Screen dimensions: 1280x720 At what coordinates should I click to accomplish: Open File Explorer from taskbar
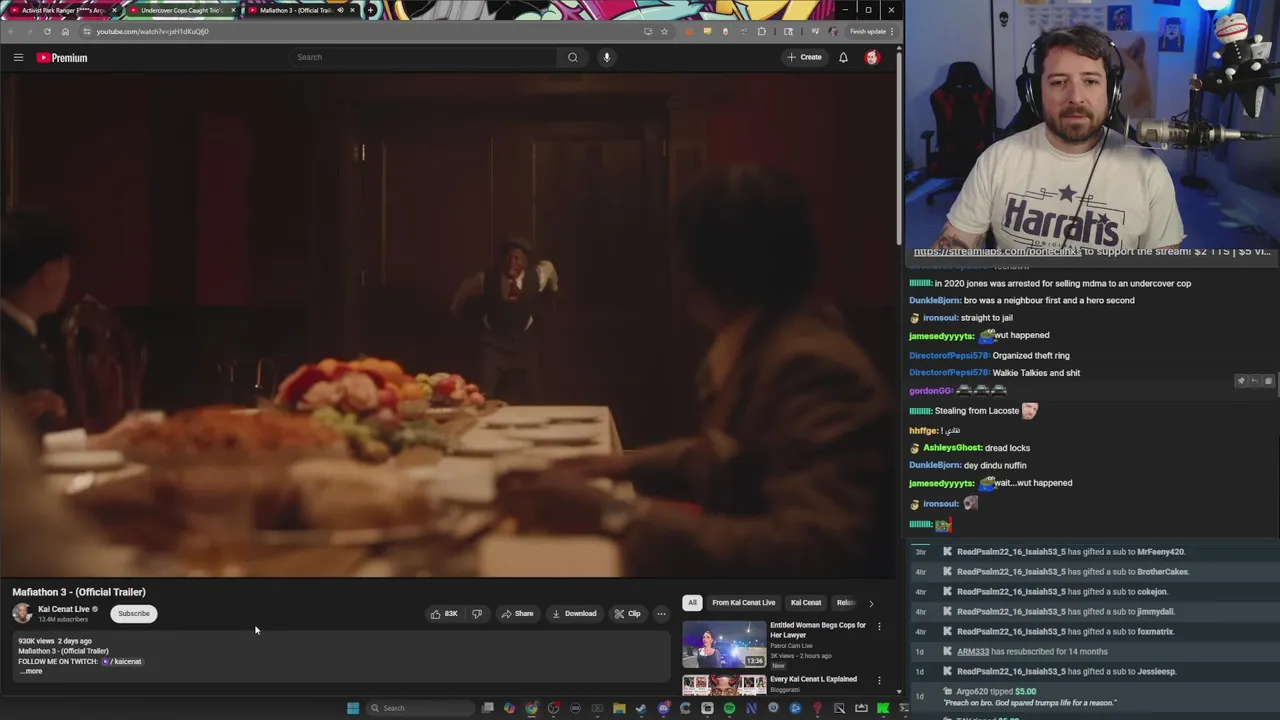pyautogui.click(x=619, y=708)
